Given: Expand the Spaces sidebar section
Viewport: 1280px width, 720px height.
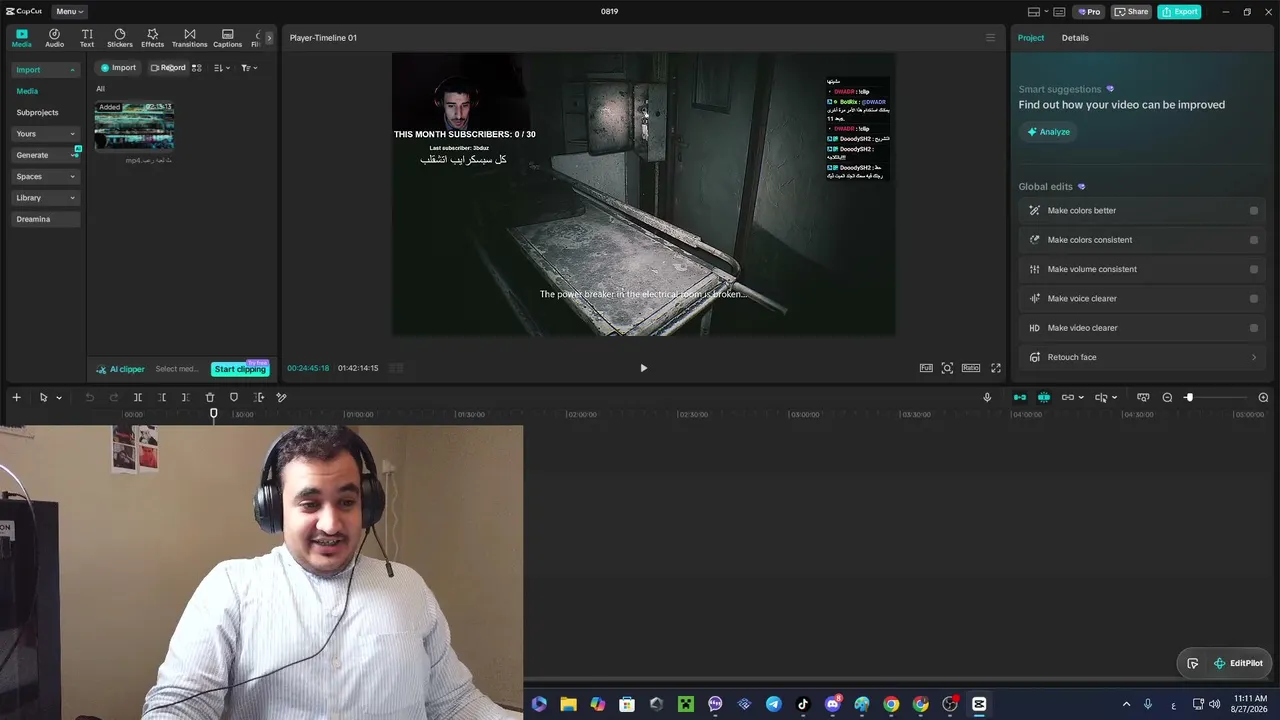Looking at the screenshot, I should pyautogui.click(x=45, y=177).
